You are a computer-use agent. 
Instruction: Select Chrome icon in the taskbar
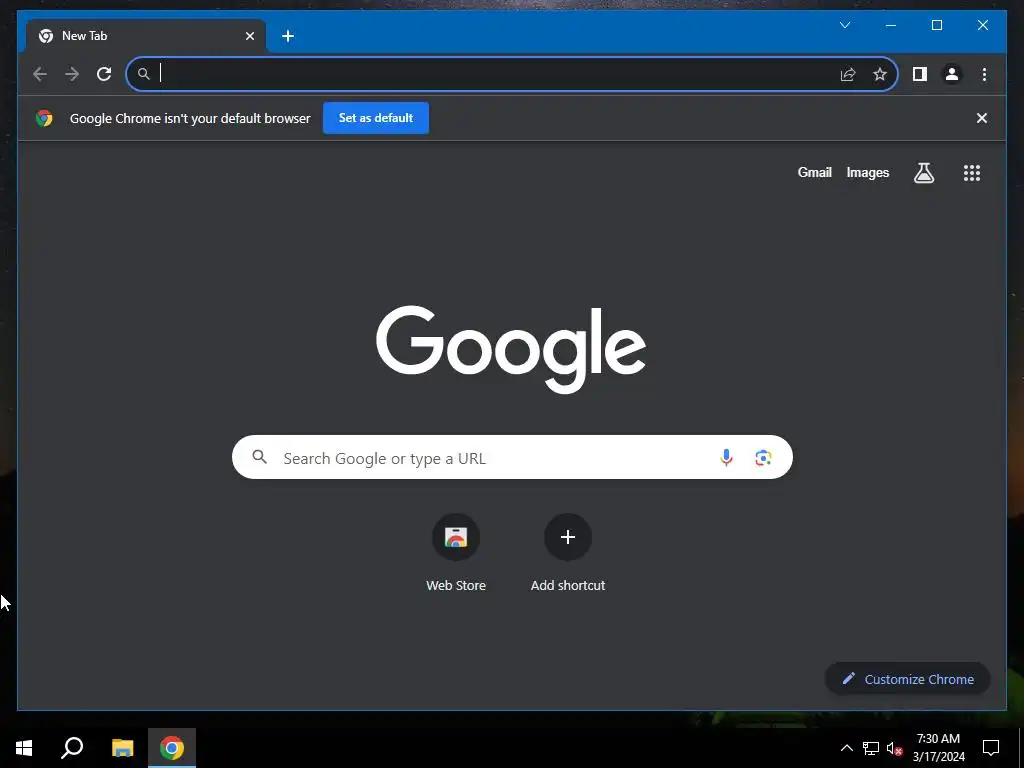pos(172,748)
